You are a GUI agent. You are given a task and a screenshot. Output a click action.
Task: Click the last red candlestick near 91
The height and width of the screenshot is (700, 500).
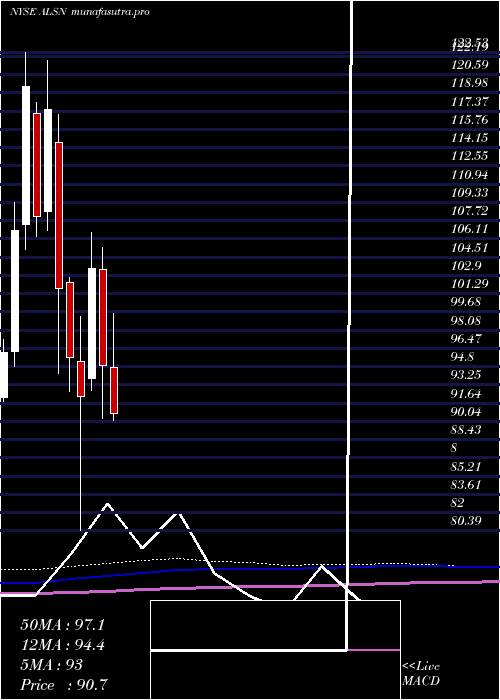(114, 391)
